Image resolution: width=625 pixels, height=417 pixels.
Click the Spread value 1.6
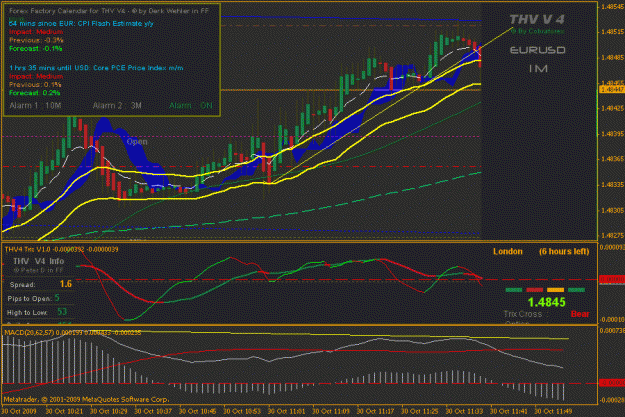[66, 284]
